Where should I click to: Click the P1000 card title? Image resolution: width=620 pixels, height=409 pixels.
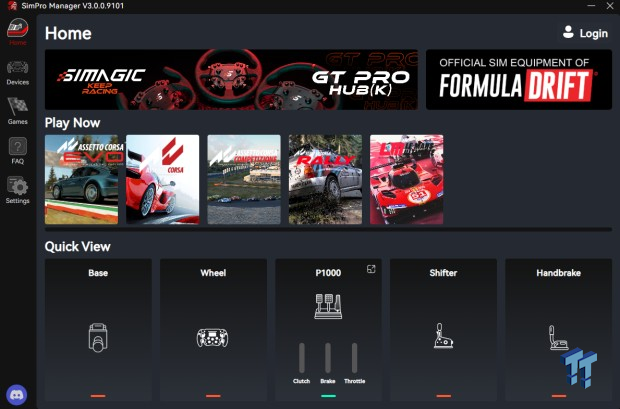click(328, 273)
